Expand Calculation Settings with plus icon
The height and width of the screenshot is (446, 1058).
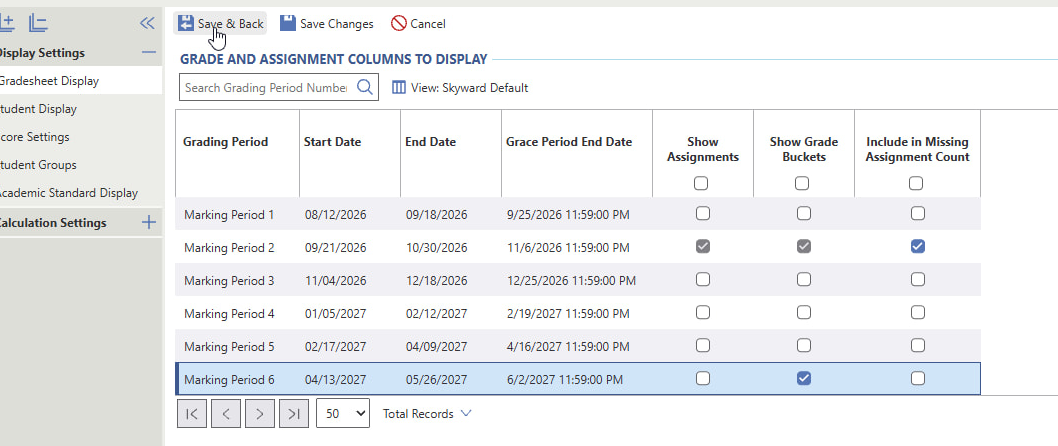[148, 223]
